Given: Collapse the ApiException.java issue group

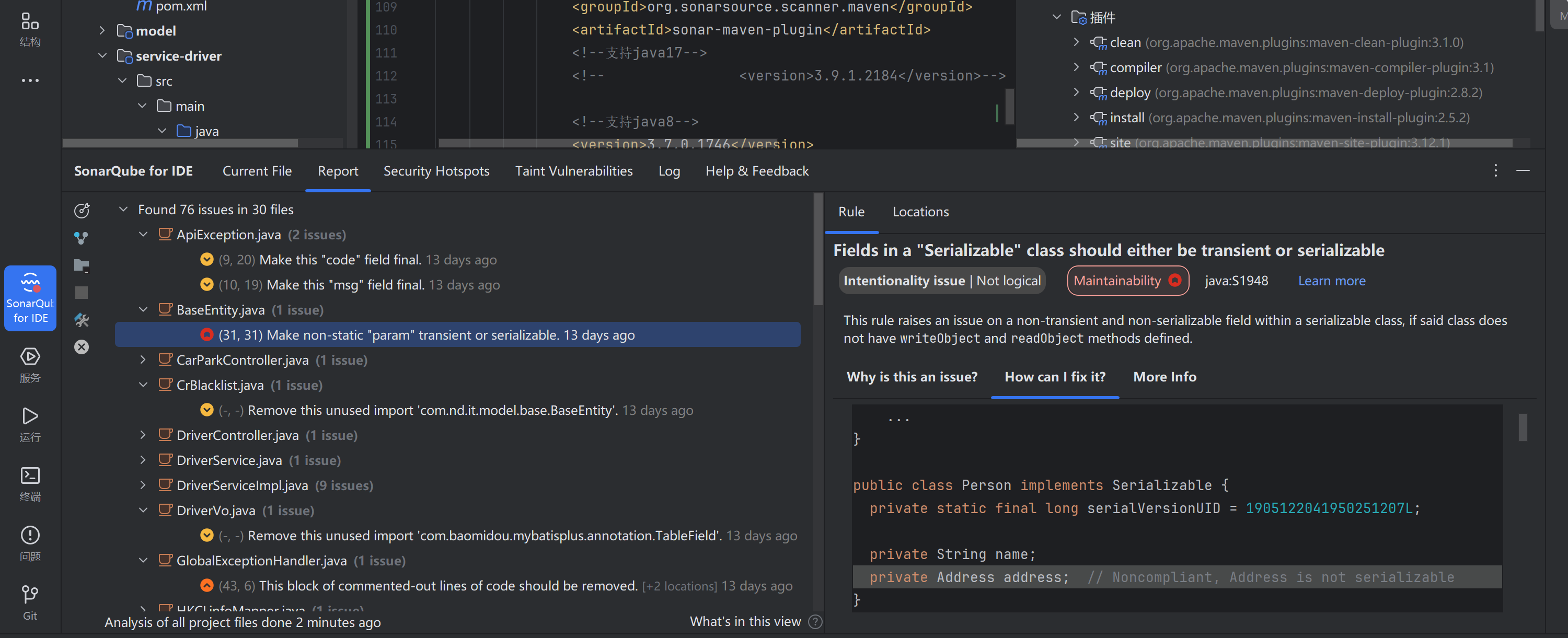Looking at the screenshot, I should click(144, 235).
